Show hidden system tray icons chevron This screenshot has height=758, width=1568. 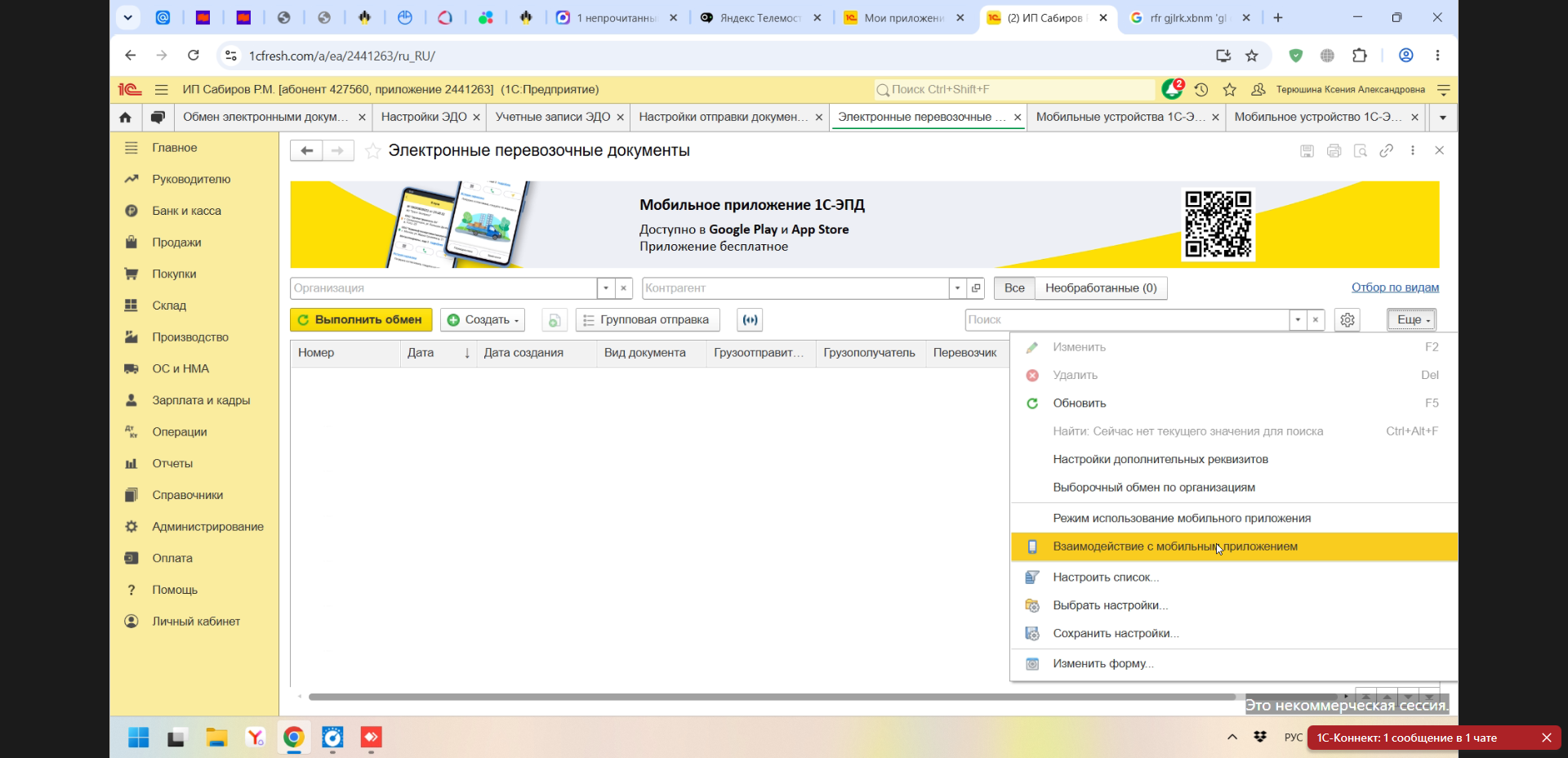click(1232, 738)
